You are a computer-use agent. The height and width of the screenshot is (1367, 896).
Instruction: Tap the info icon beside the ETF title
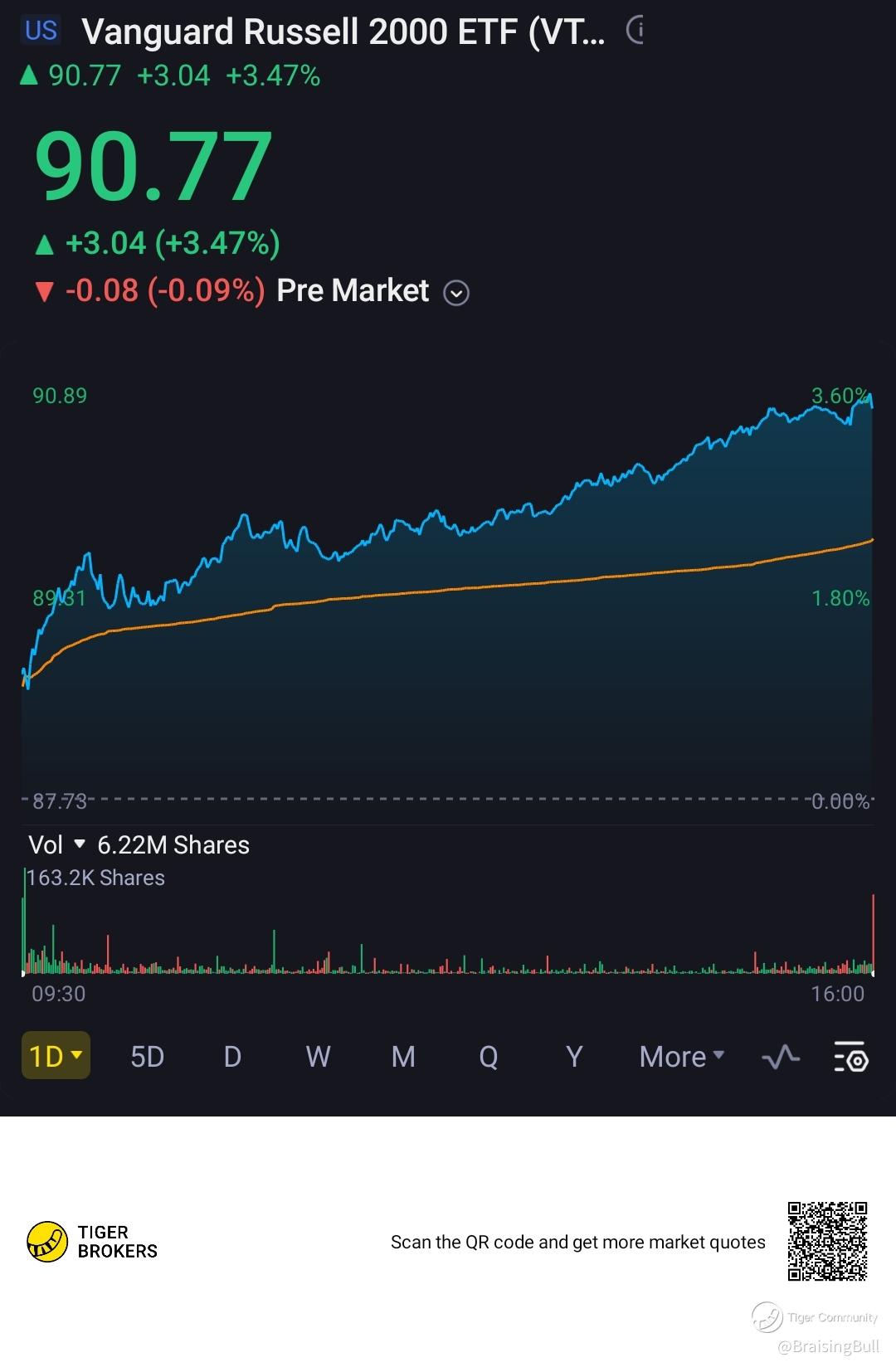[x=635, y=31]
